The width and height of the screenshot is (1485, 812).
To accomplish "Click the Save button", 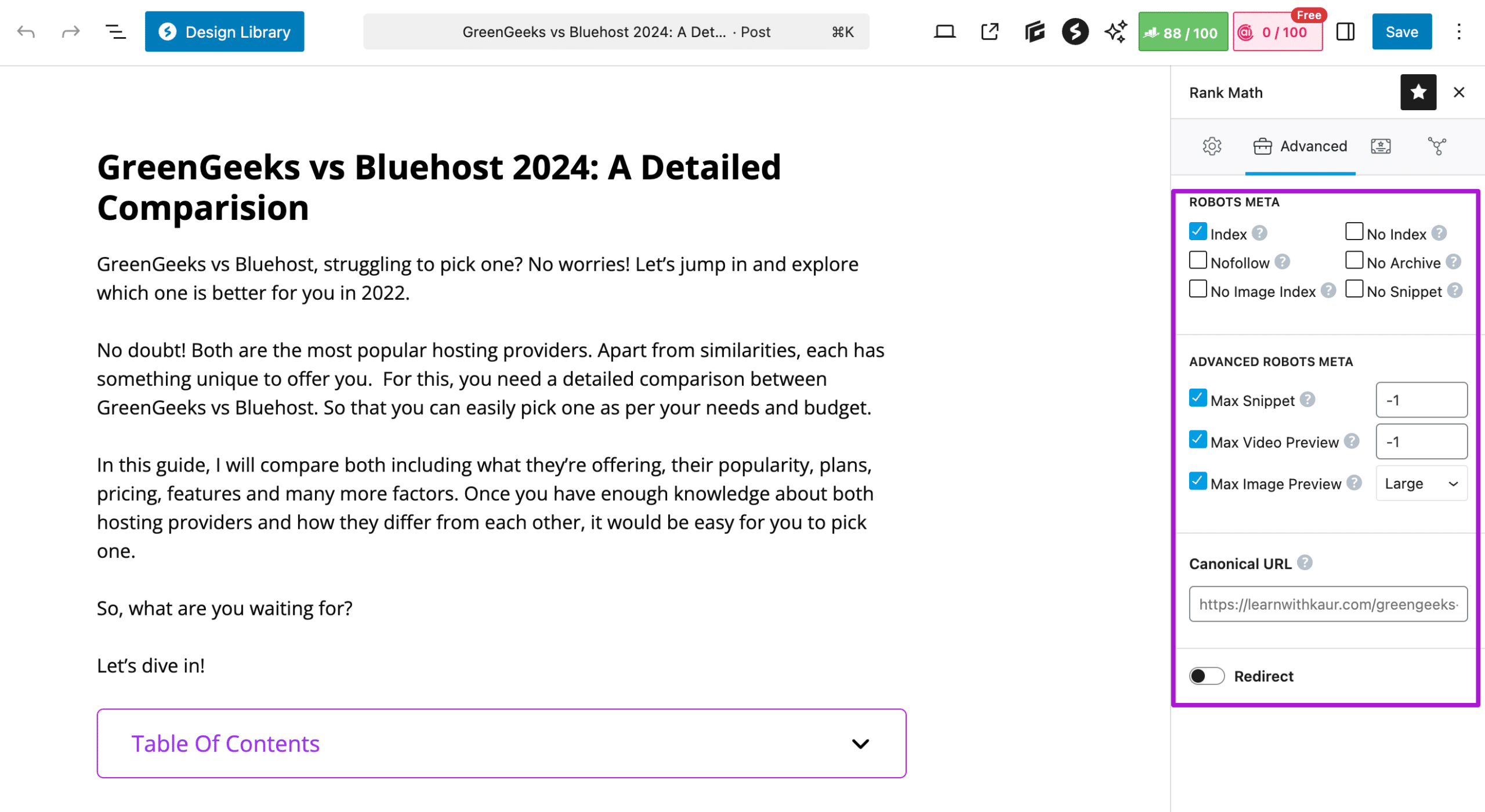I will coord(1401,32).
